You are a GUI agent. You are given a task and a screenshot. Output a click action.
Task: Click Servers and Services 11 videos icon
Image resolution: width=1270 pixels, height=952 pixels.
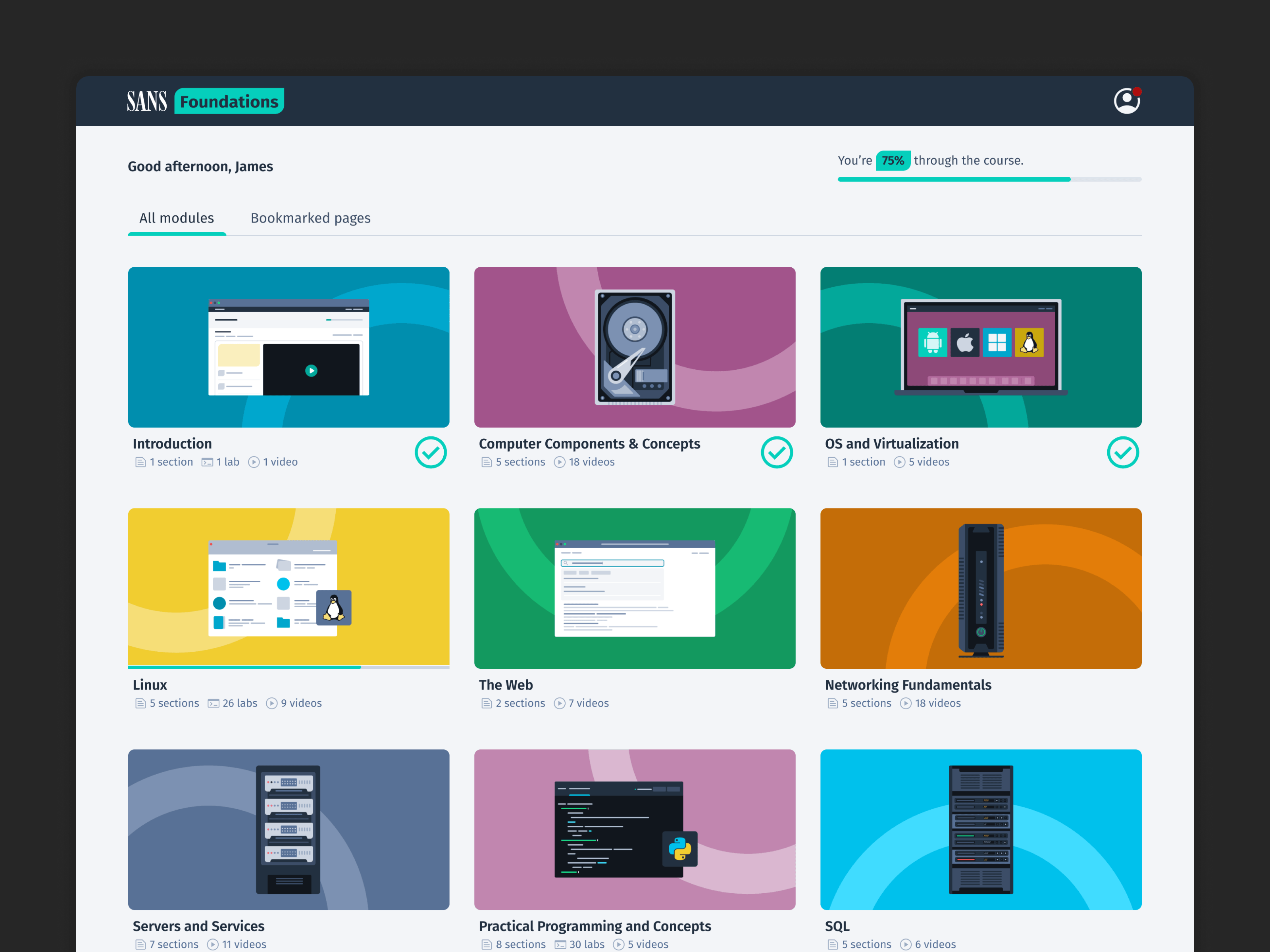[212, 944]
